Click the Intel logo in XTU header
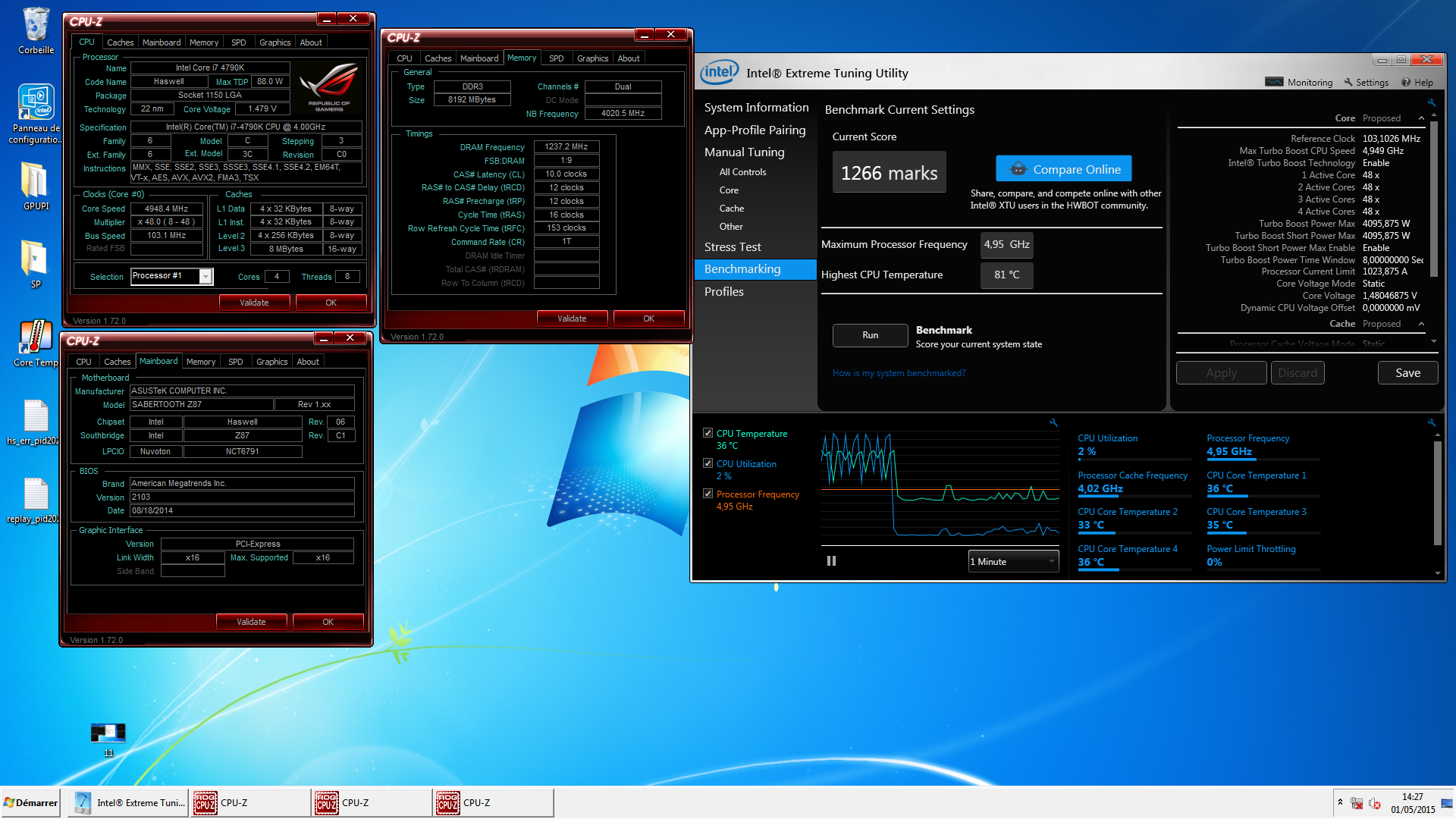Viewport: 1456px width, 819px height. (718, 73)
